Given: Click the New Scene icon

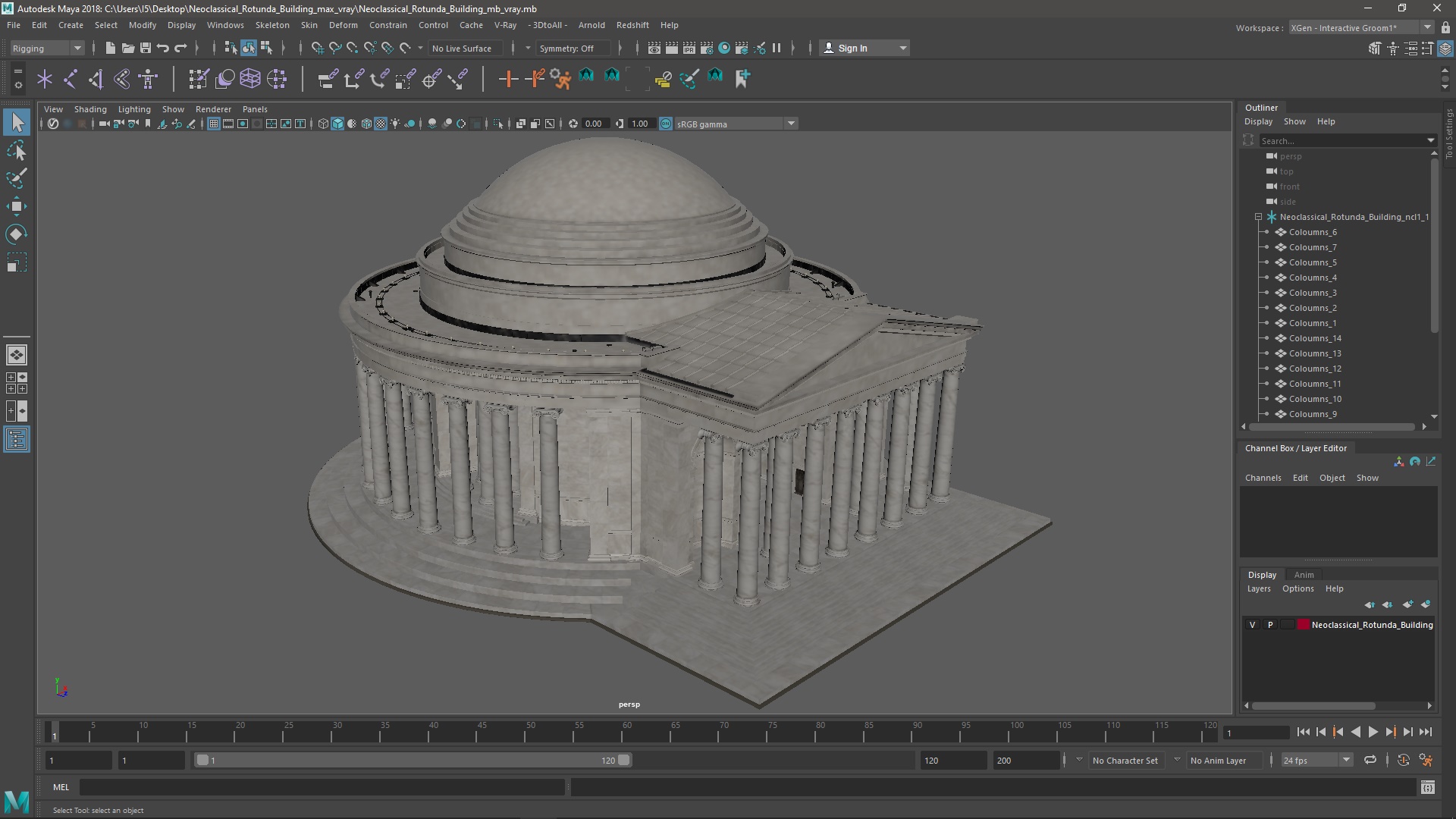Looking at the screenshot, I should pyautogui.click(x=110, y=48).
